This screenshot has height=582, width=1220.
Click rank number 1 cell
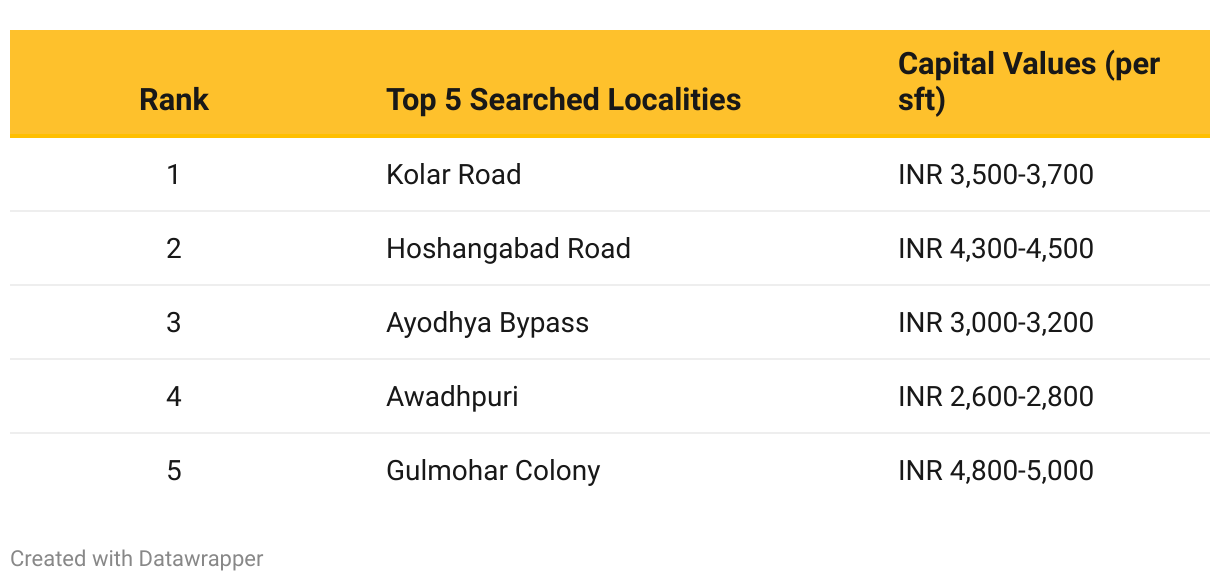coord(174,174)
